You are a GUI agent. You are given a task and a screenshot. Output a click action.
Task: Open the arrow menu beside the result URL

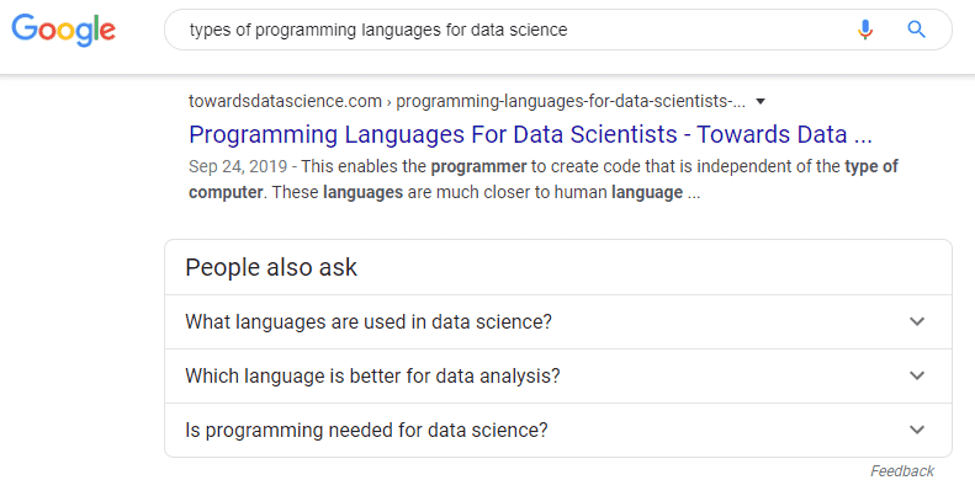pyautogui.click(x=761, y=101)
